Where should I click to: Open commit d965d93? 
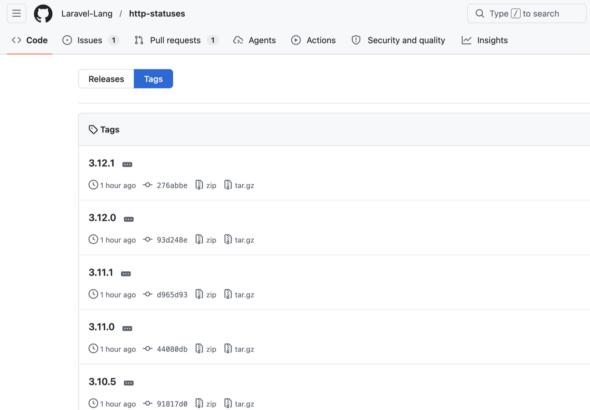(x=172, y=295)
